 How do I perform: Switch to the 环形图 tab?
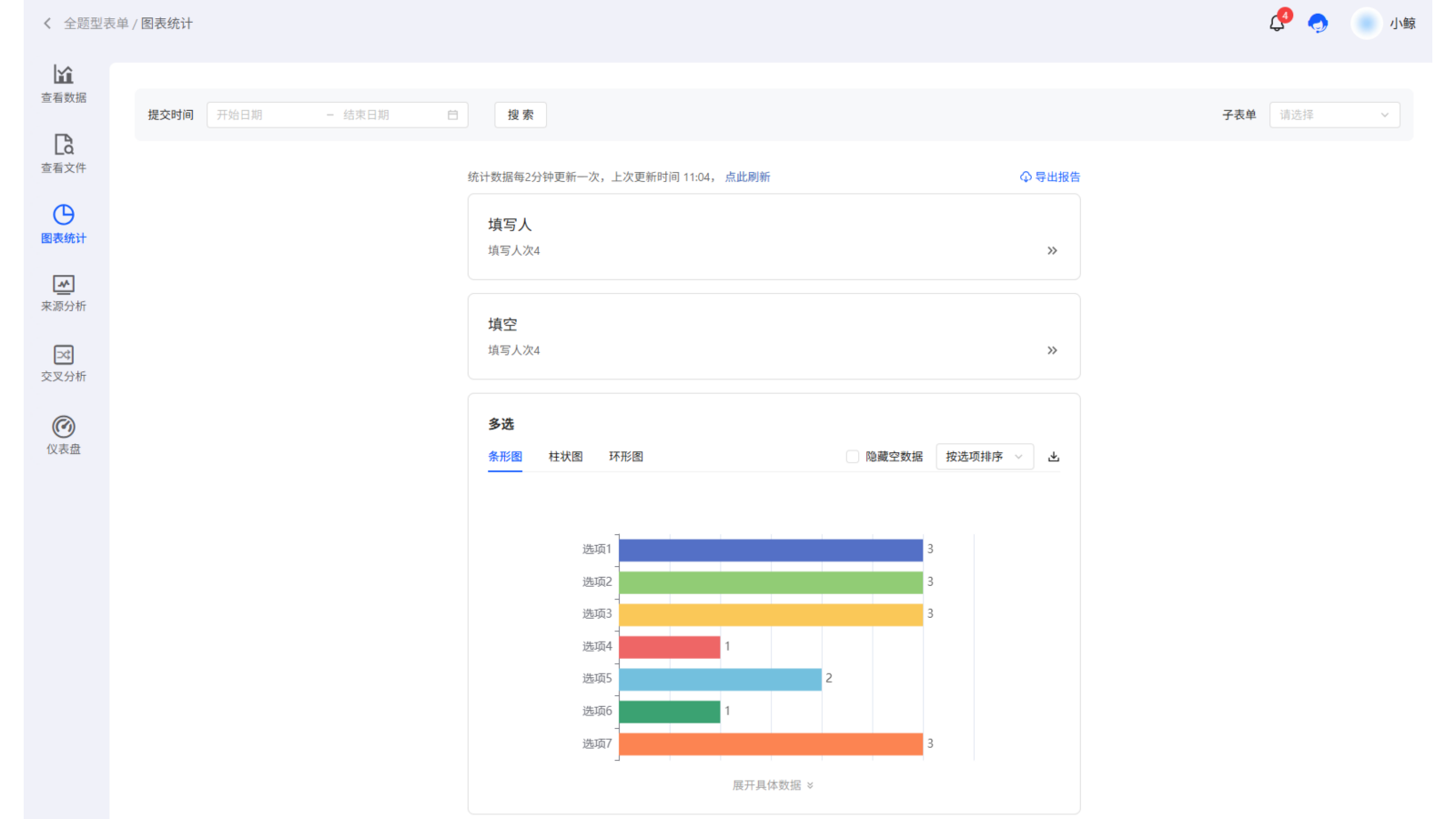(625, 456)
